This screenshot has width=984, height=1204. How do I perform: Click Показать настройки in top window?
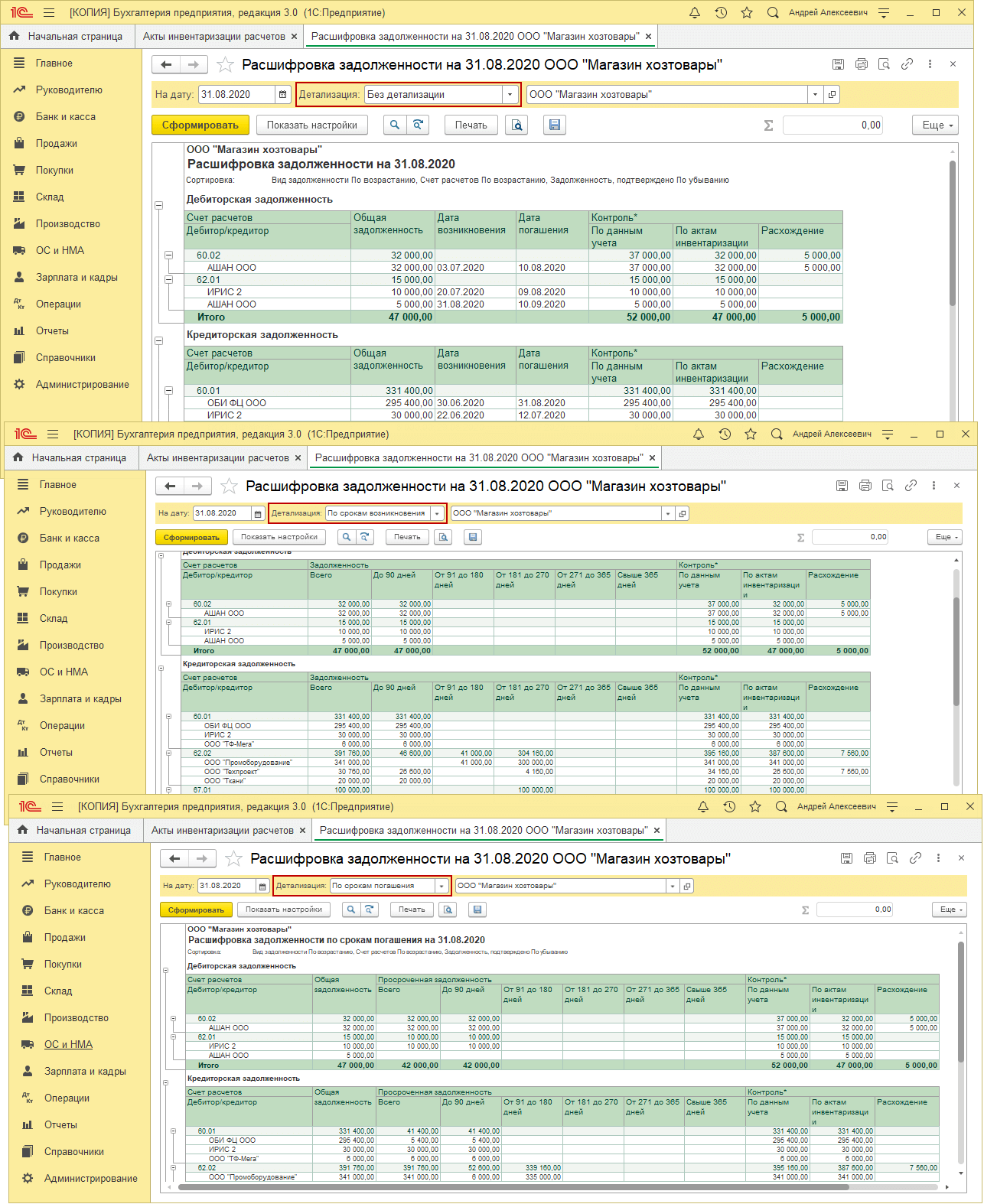[312, 125]
